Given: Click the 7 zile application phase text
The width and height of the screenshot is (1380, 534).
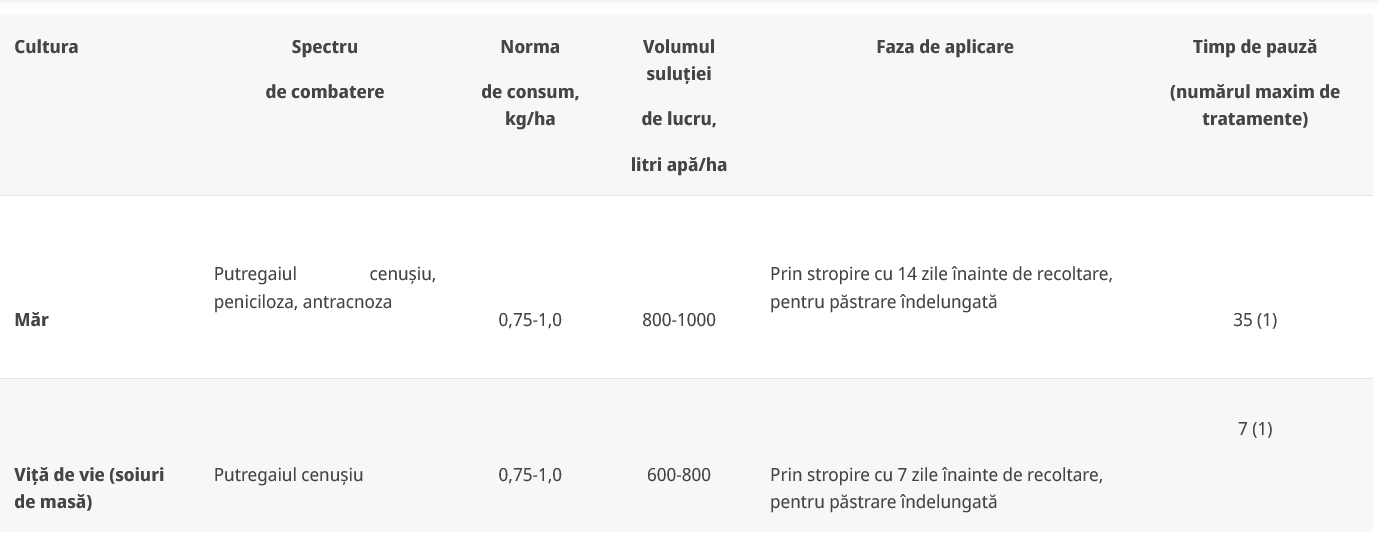Looking at the screenshot, I should (x=936, y=488).
